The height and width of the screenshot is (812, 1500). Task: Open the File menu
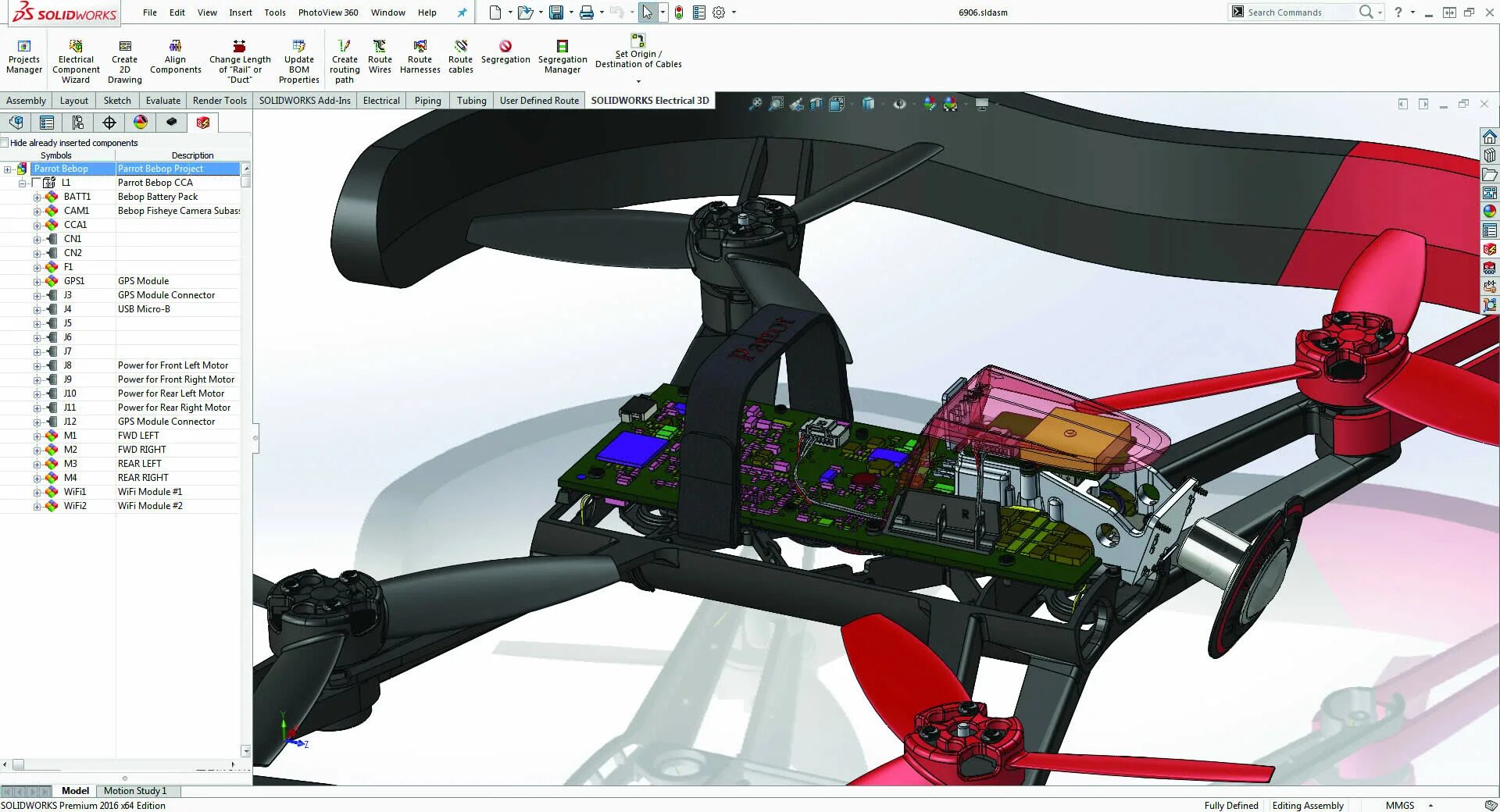point(150,12)
